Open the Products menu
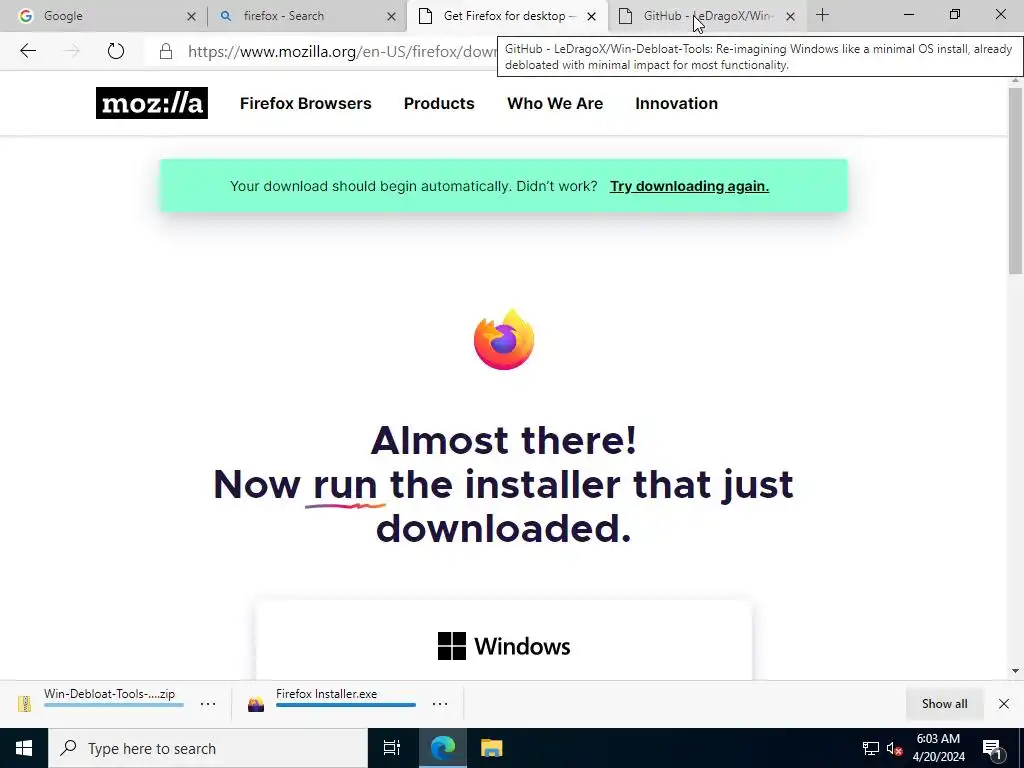 (x=439, y=103)
